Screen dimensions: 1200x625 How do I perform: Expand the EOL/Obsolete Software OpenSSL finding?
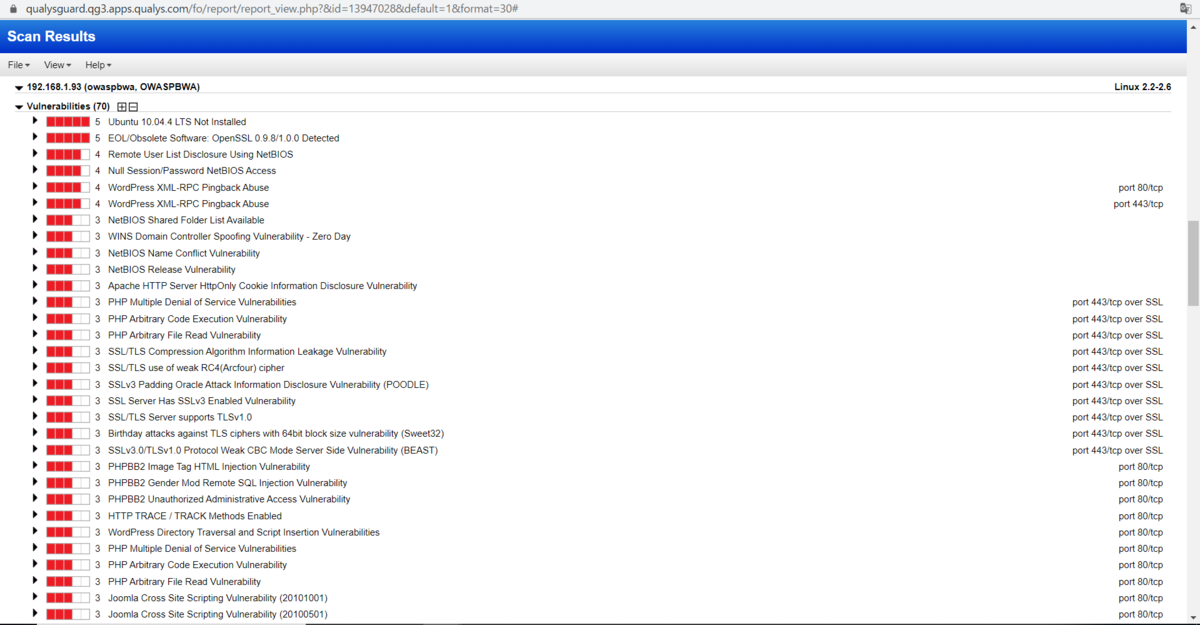pyautogui.click(x=34, y=138)
